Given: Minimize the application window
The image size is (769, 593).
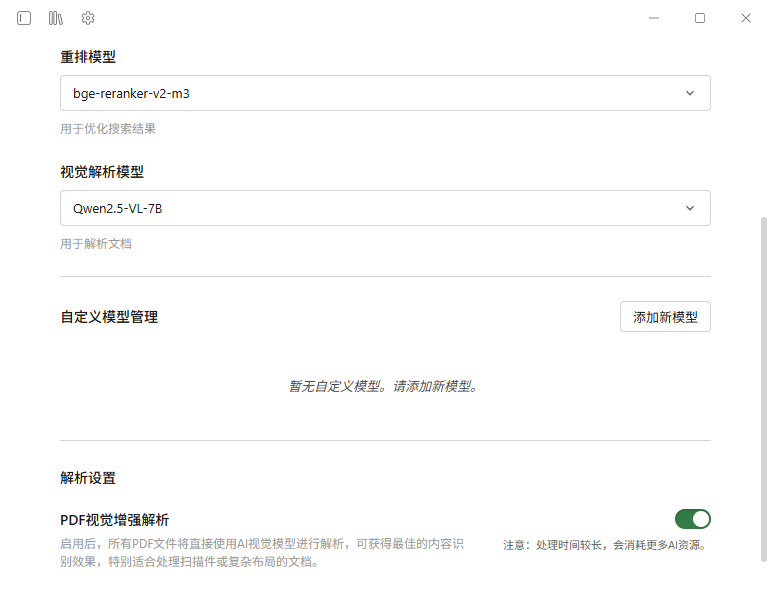Looking at the screenshot, I should pyautogui.click(x=654, y=18).
